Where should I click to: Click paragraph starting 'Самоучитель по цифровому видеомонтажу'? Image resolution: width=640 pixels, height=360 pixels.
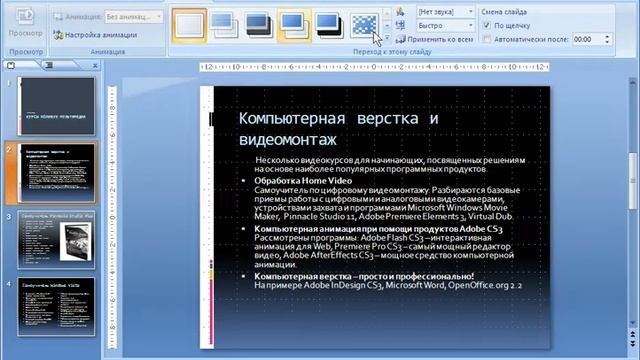coord(387,203)
